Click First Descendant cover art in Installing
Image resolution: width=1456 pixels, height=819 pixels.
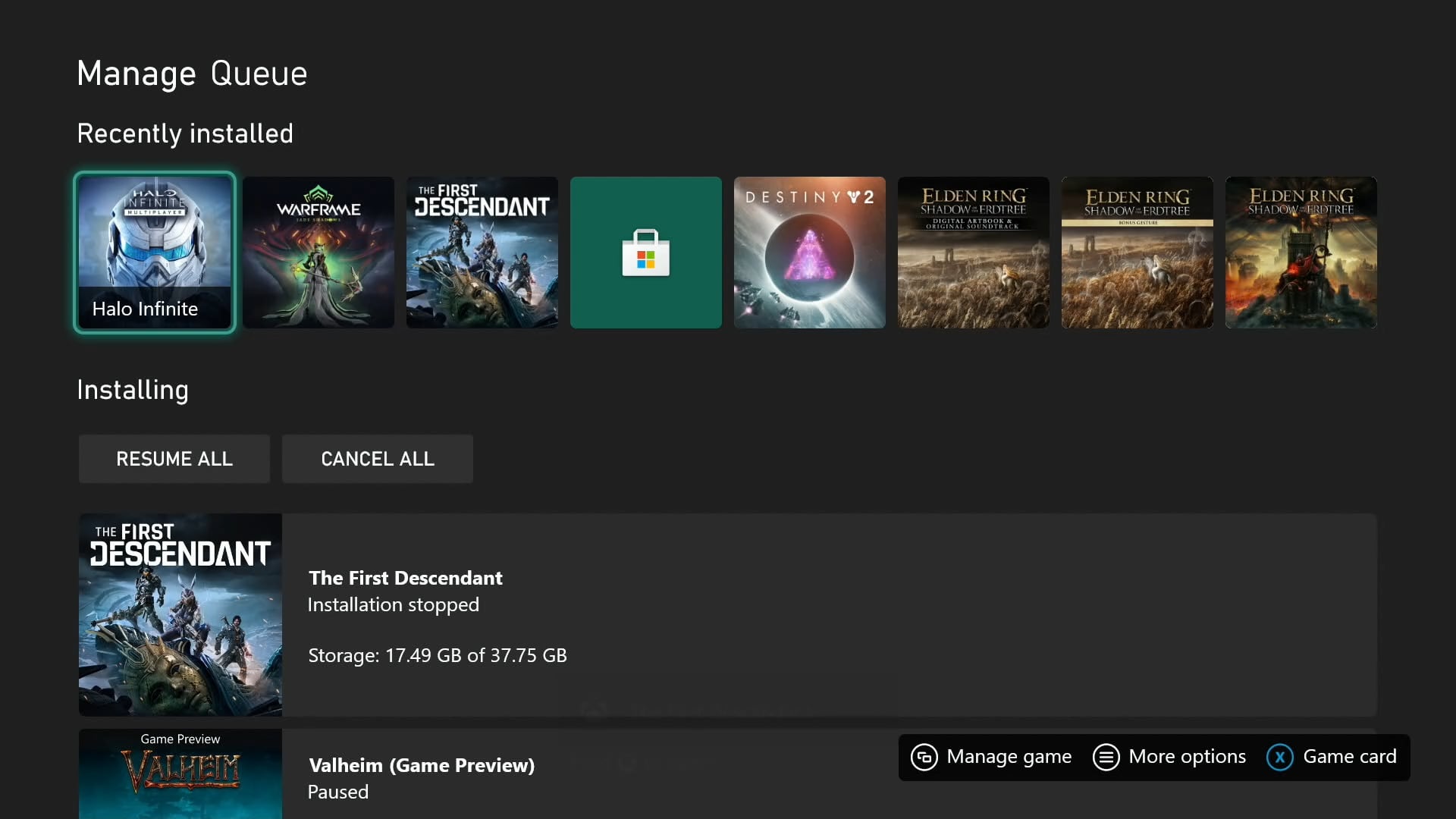pos(180,615)
